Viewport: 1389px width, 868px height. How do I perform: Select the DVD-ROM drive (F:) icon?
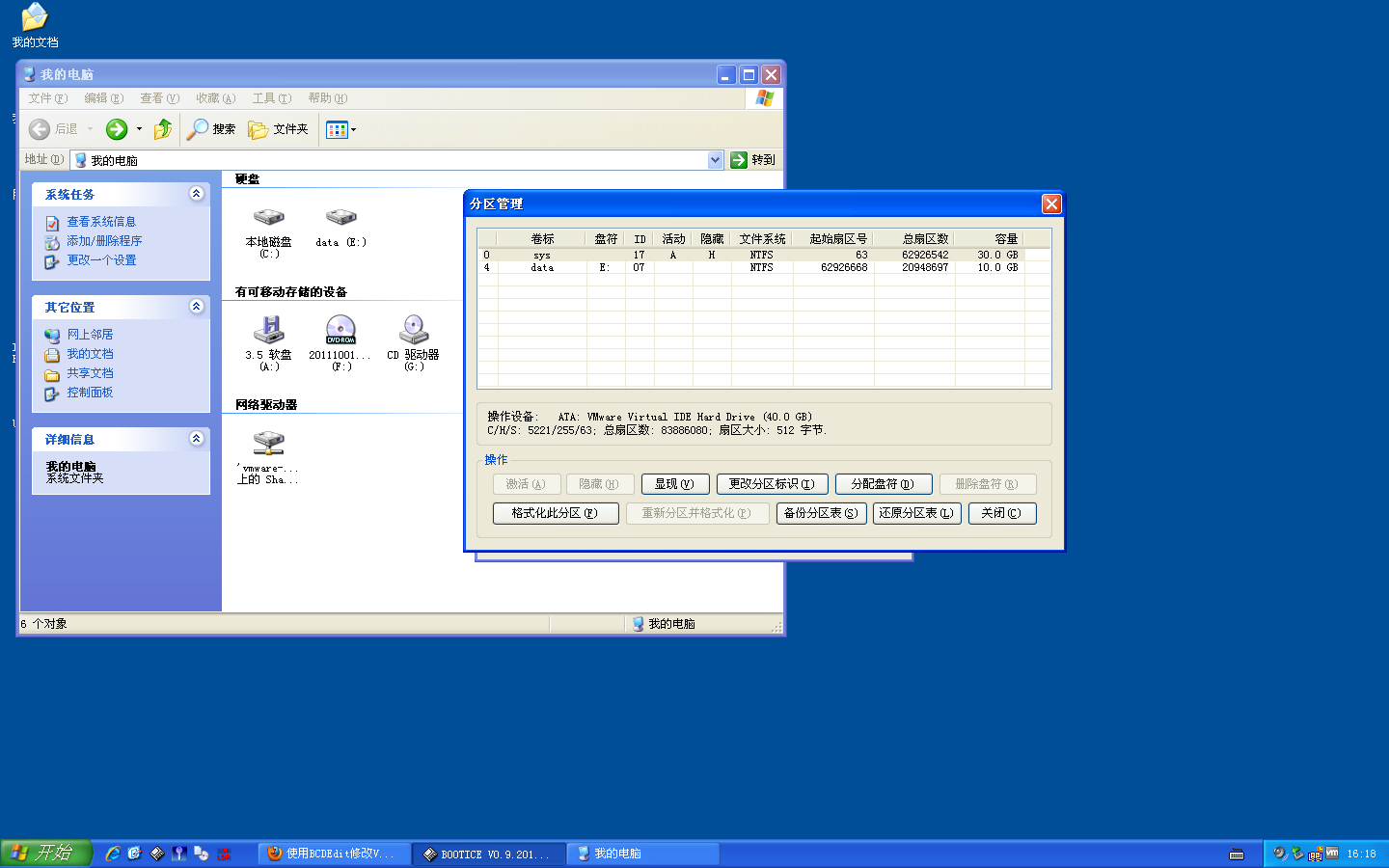click(x=340, y=330)
